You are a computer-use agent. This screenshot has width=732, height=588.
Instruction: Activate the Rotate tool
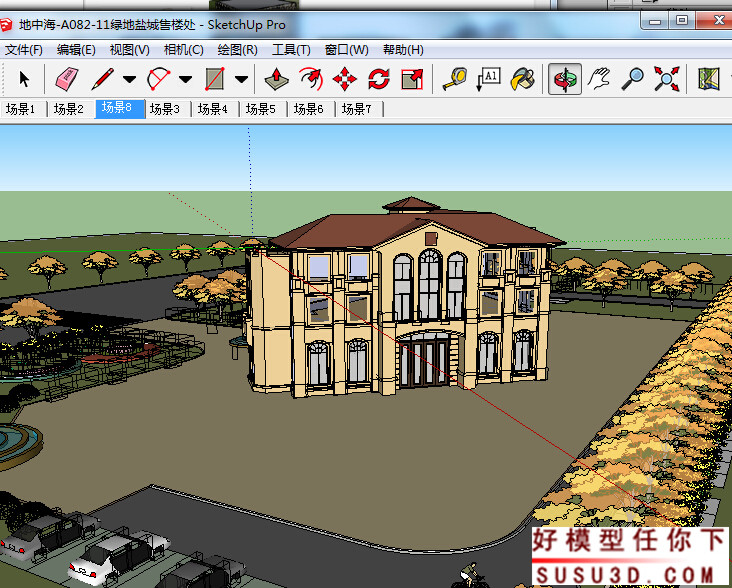(x=379, y=78)
